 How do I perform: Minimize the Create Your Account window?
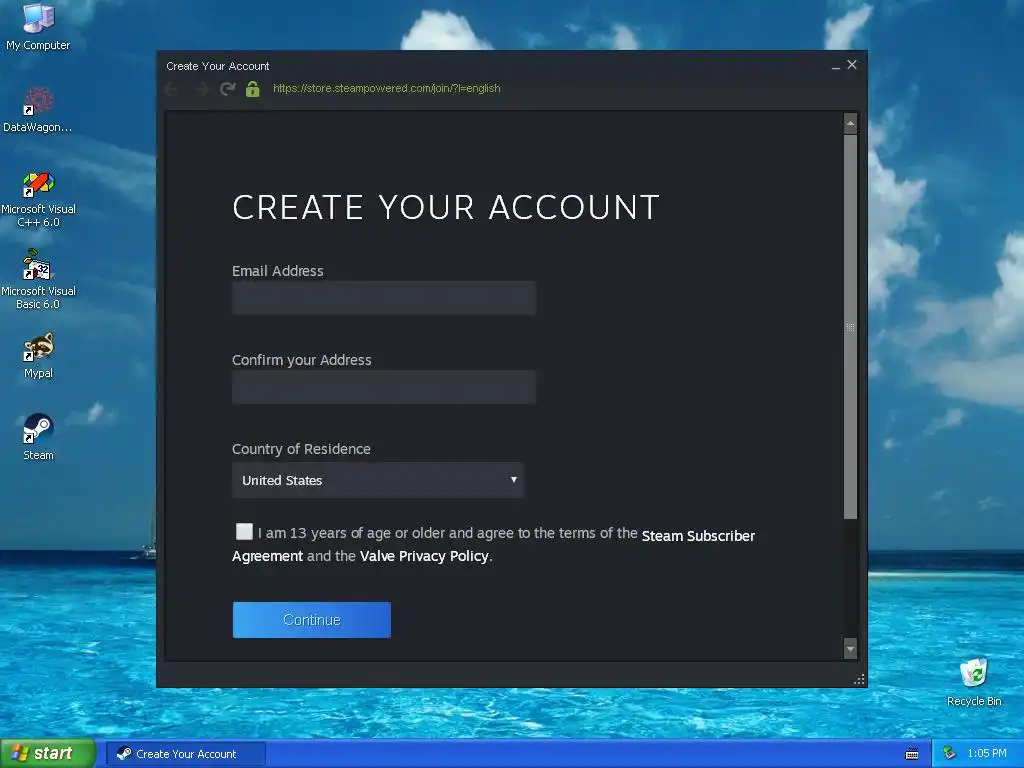tap(836, 66)
